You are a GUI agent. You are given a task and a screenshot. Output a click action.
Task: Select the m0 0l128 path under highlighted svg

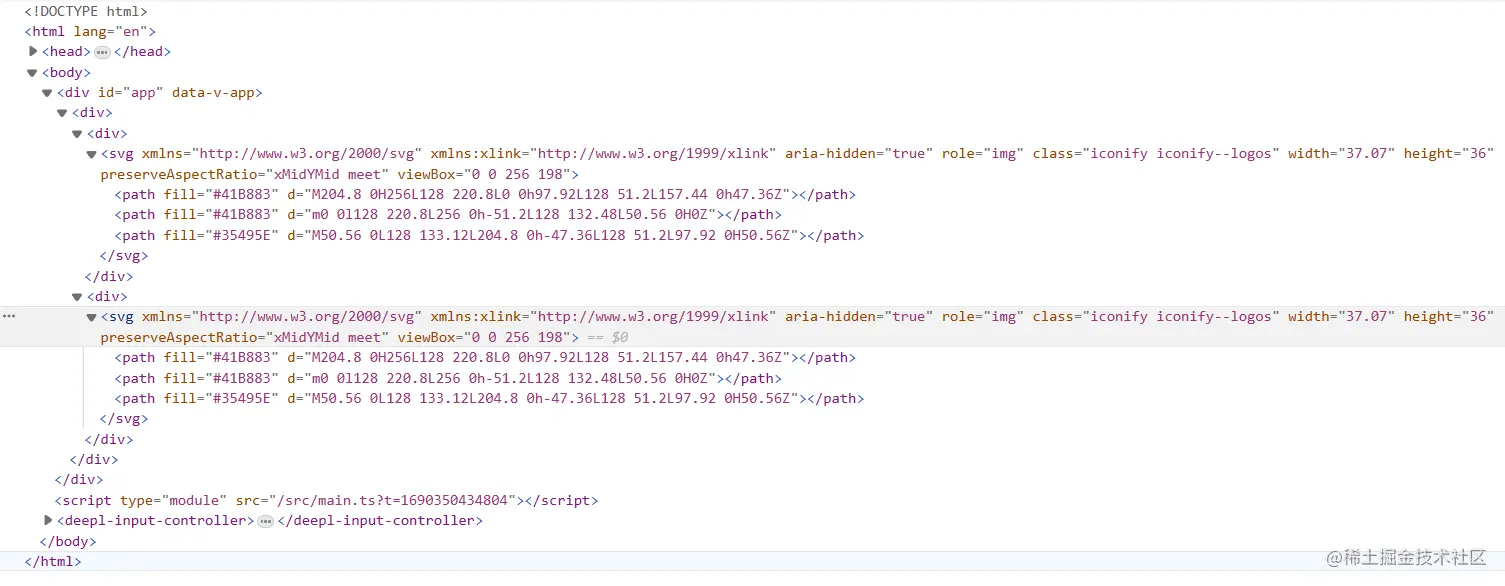pyautogui.click(x=448, y=378)
